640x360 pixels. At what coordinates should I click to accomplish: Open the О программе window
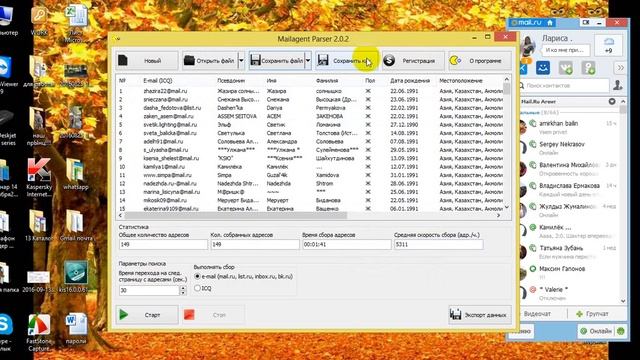click(480, 60)
